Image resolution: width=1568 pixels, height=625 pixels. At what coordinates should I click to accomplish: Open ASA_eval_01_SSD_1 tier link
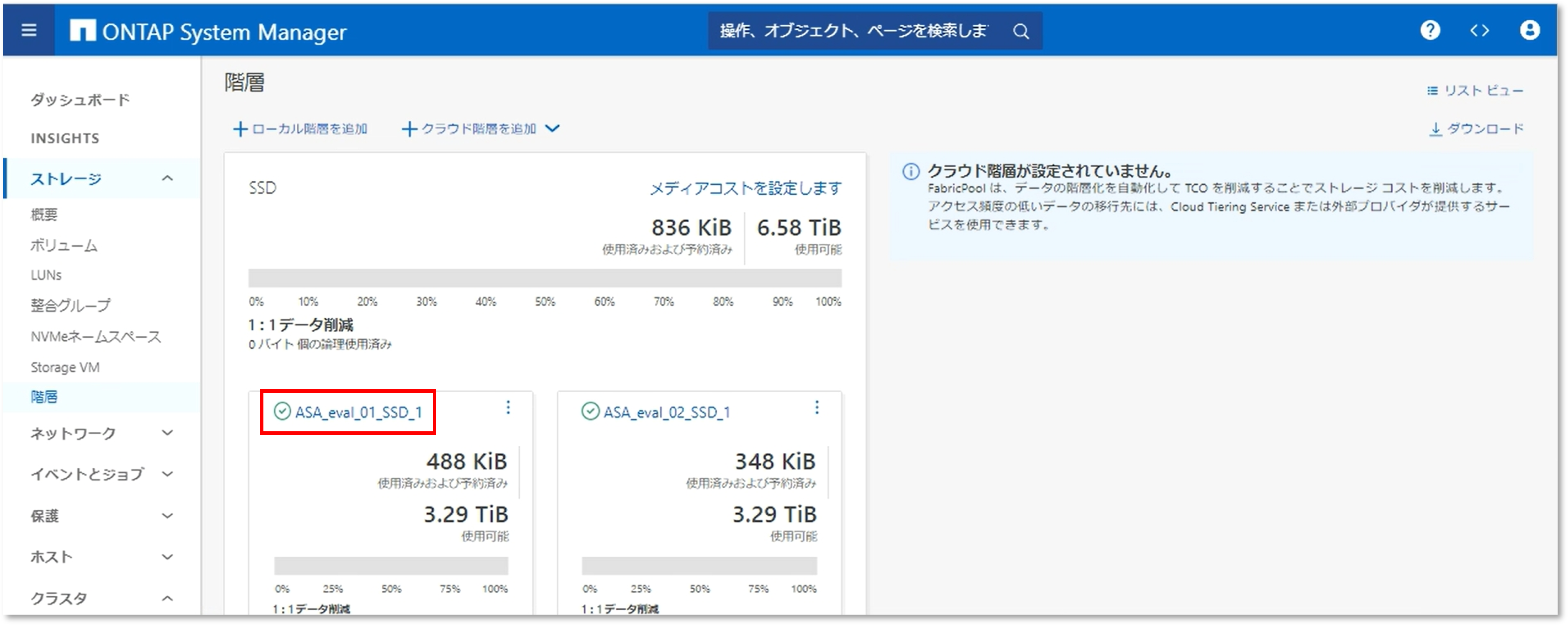[358, 413]
